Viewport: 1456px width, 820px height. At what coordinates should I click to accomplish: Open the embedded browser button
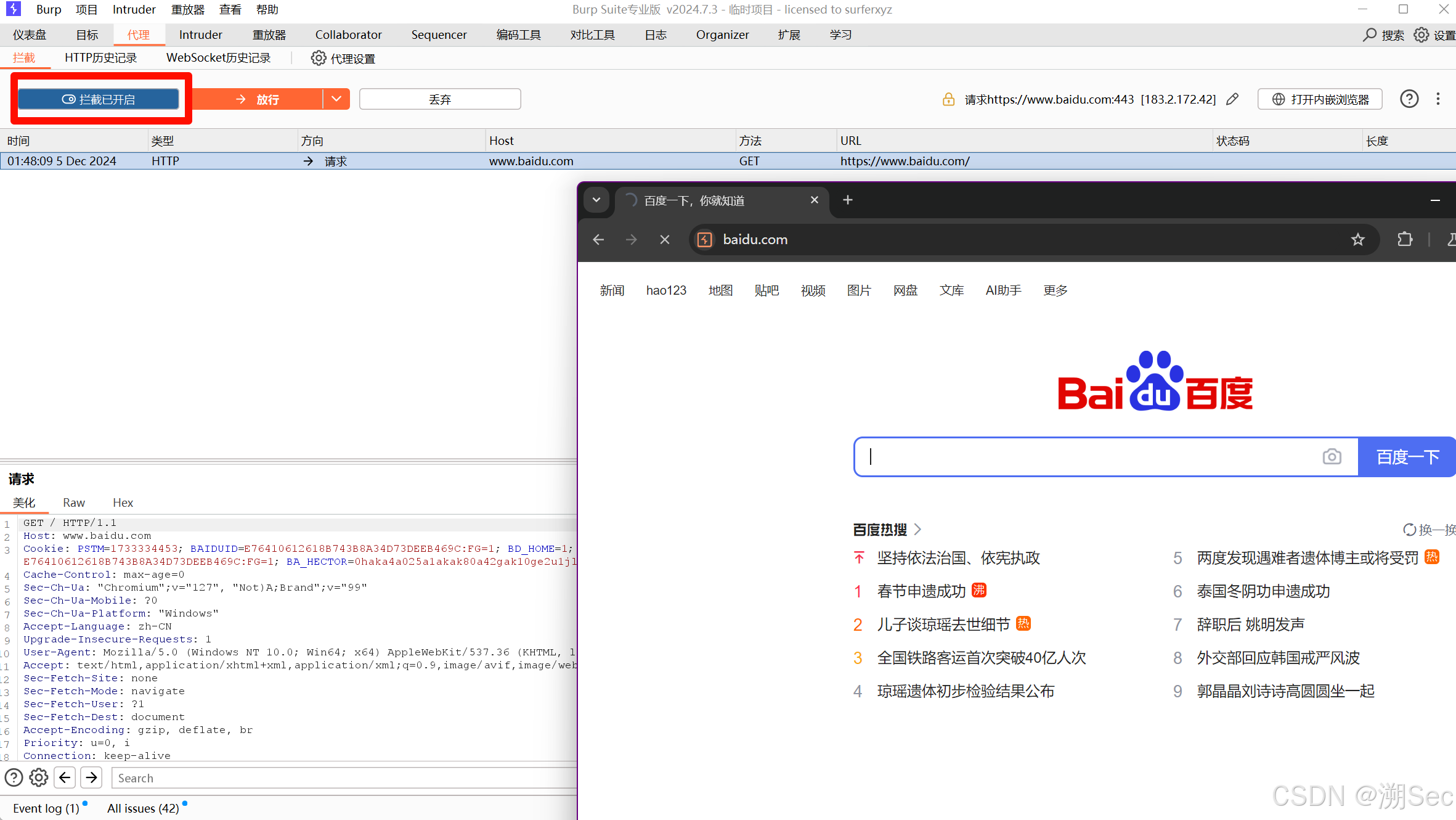coord(1320,99)
